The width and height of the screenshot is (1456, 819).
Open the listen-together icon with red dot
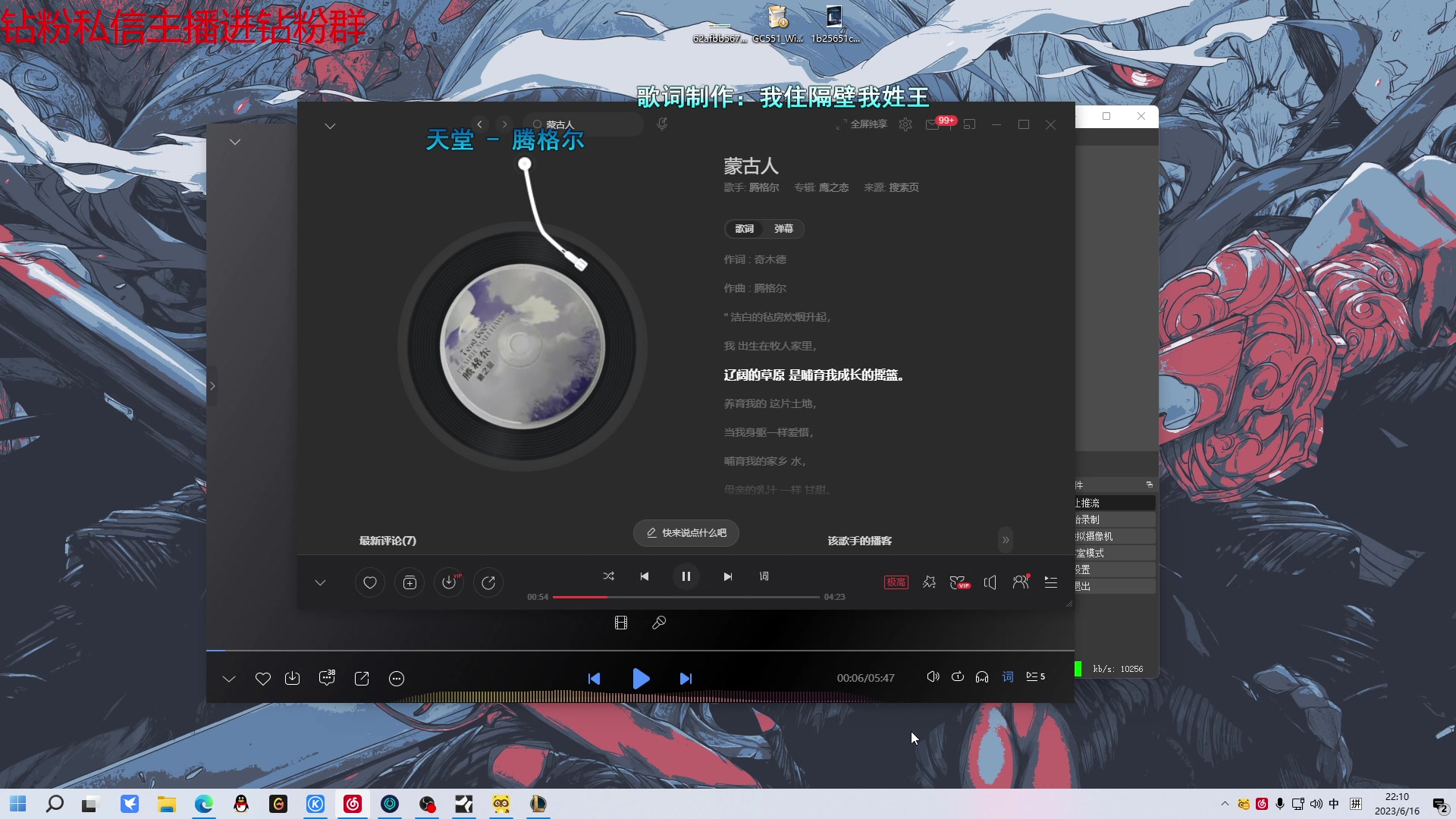pos(1021,582)
